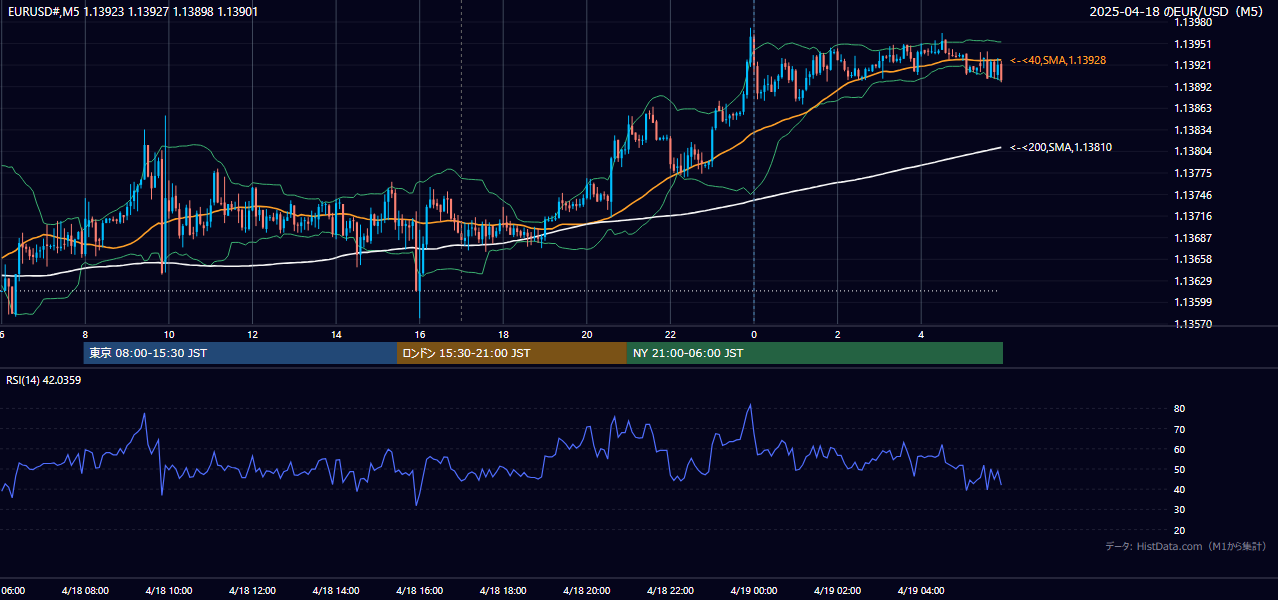Click the 4/18 12:00 date label
The height and width of the screenshot is (600, 1278).
[x=252, y=590]
